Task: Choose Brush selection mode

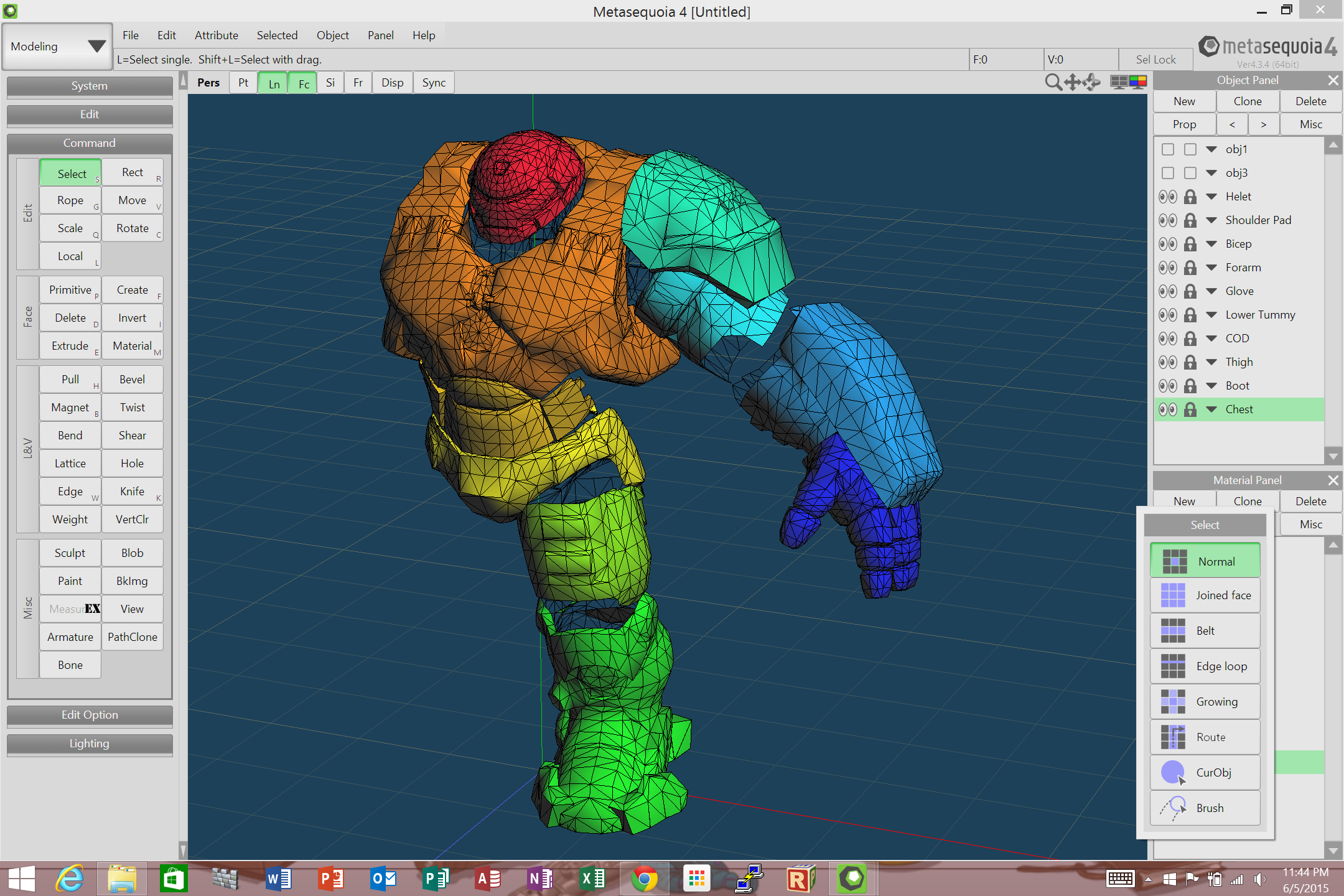Action: click(x=1205, y=808)
